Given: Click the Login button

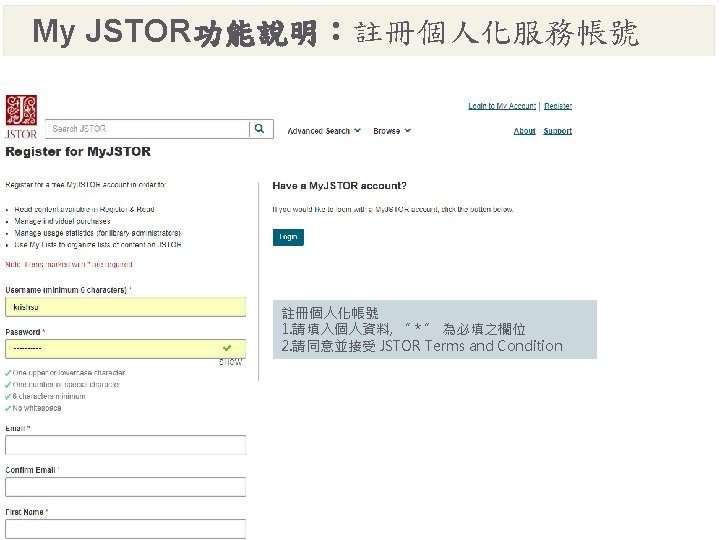Looking at the screenshot, I should tap(288, 237).
